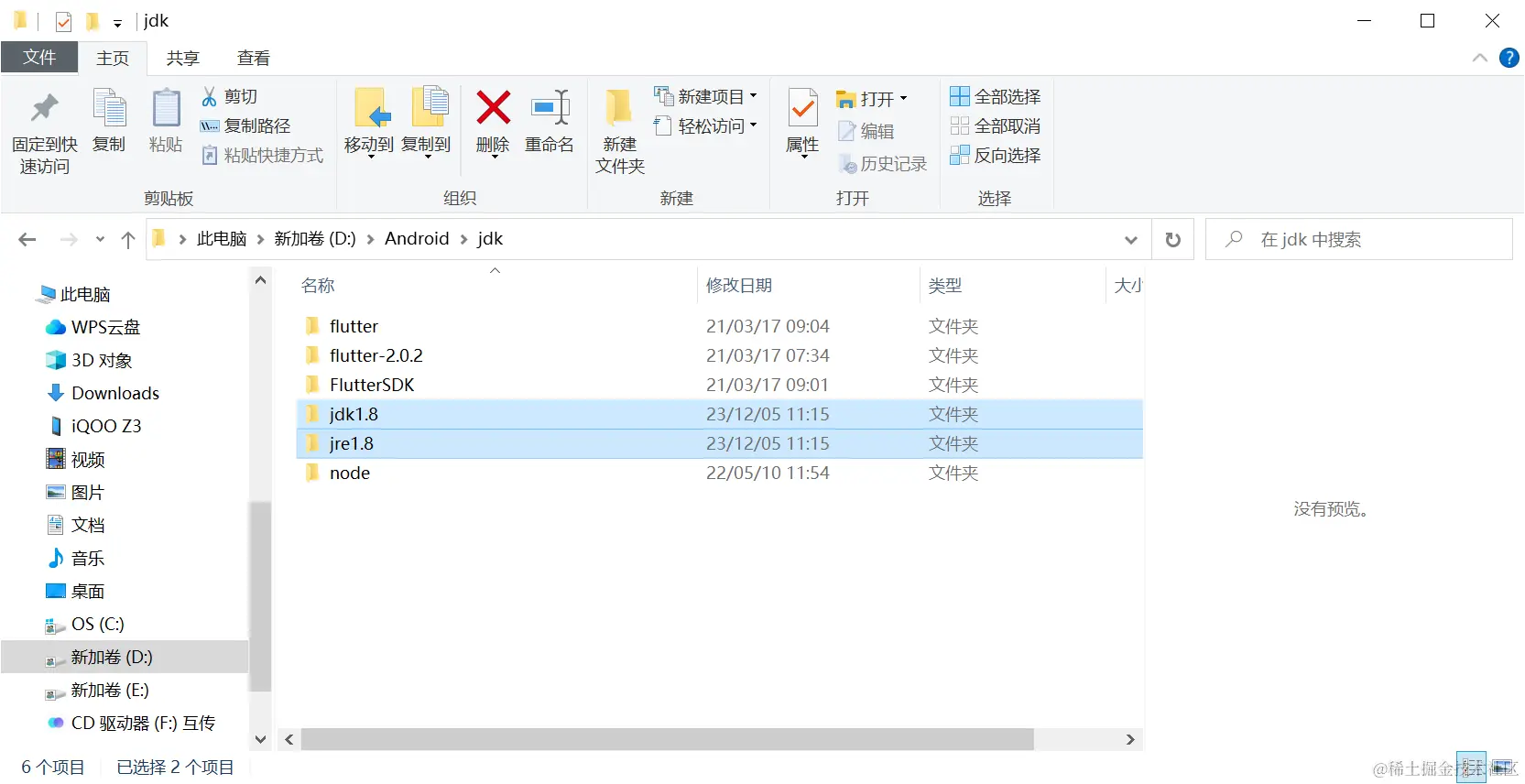Expand the chevron after Android in the address path
1525x784 pixels.
[x=463, y=239]
